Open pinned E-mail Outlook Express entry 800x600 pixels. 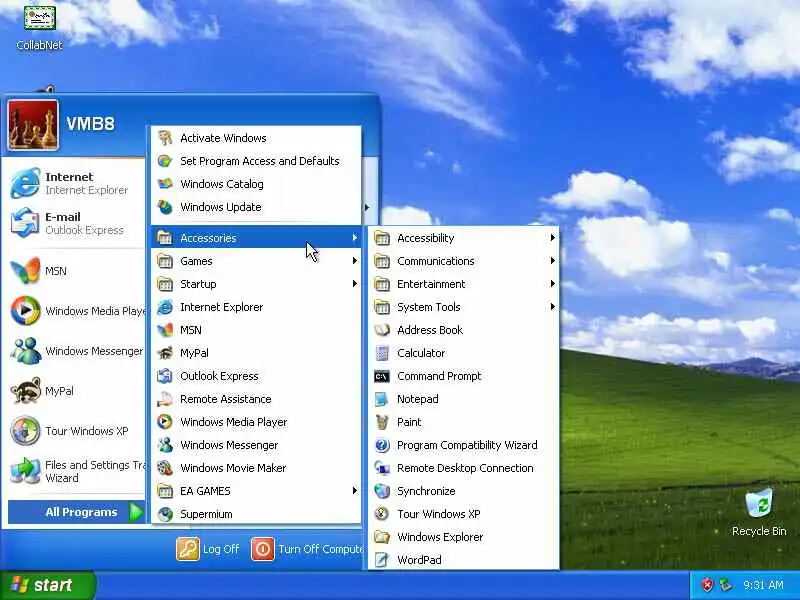74,223
